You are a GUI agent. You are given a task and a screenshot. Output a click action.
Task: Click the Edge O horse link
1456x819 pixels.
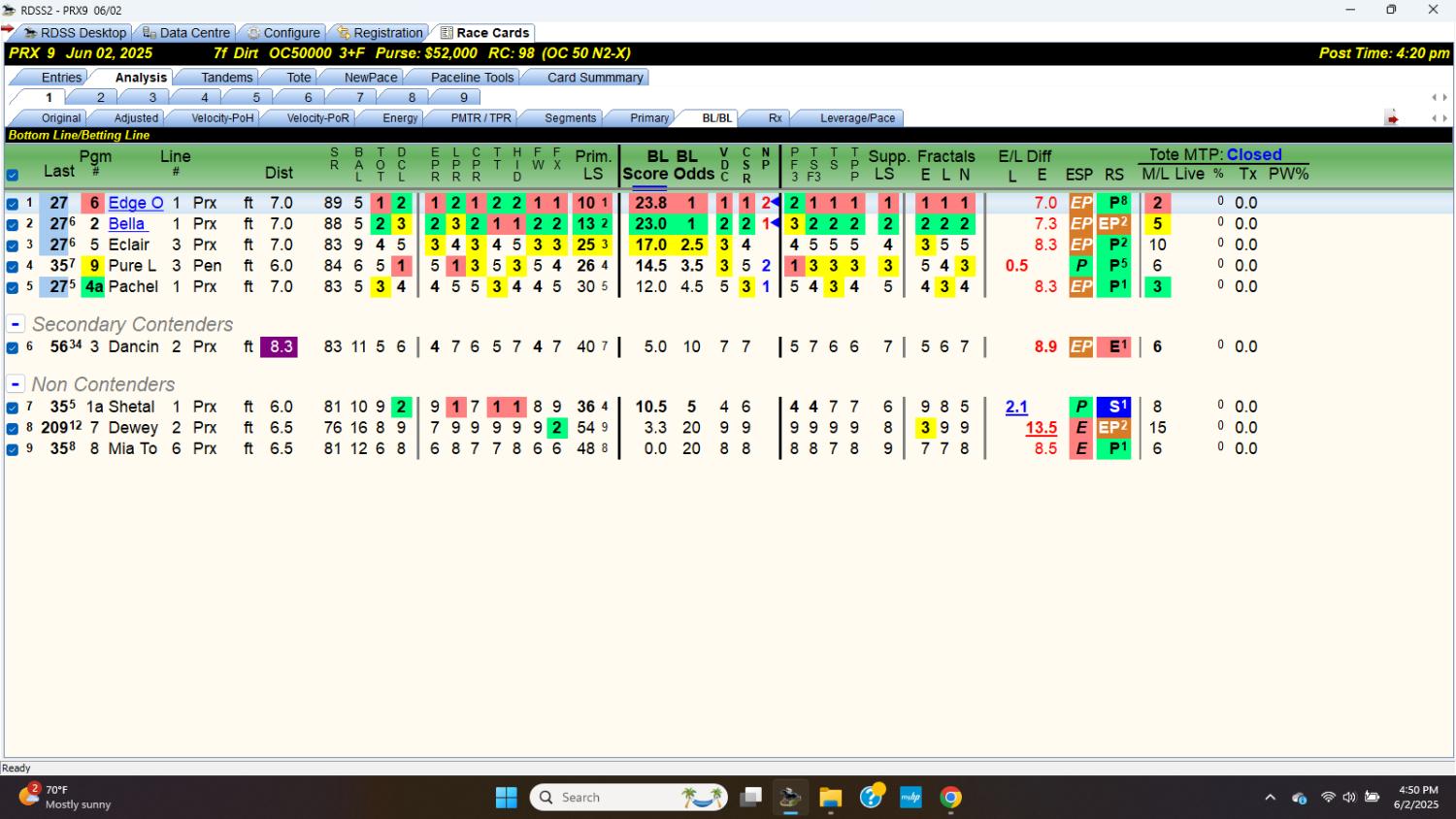pyautogui.click(x=135, y=203)
